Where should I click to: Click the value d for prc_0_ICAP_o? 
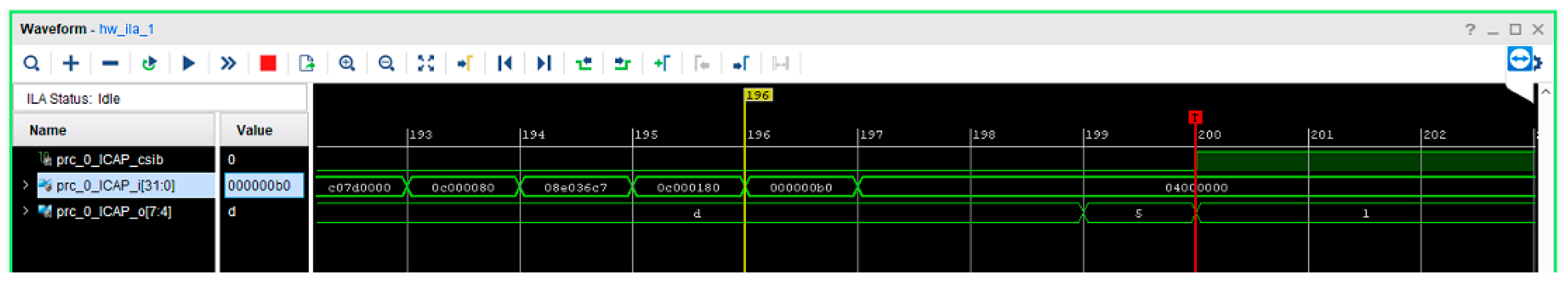(231, 212)
